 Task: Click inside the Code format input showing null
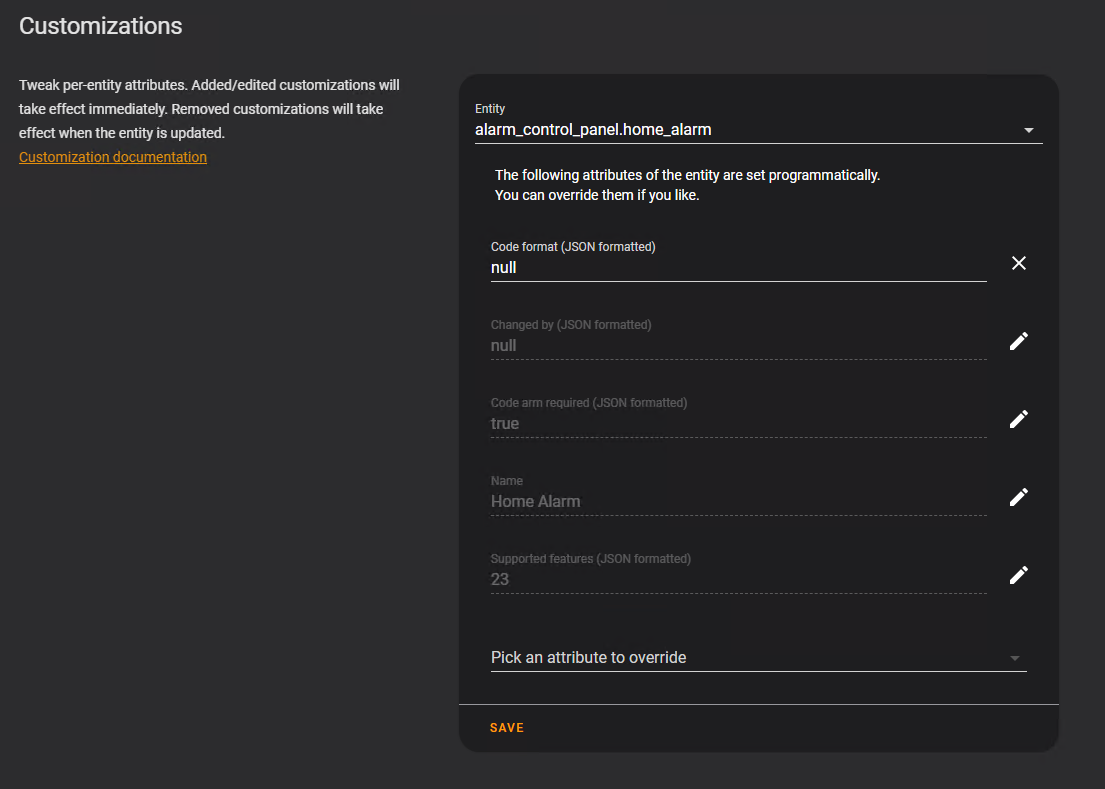tap(700, 267)
